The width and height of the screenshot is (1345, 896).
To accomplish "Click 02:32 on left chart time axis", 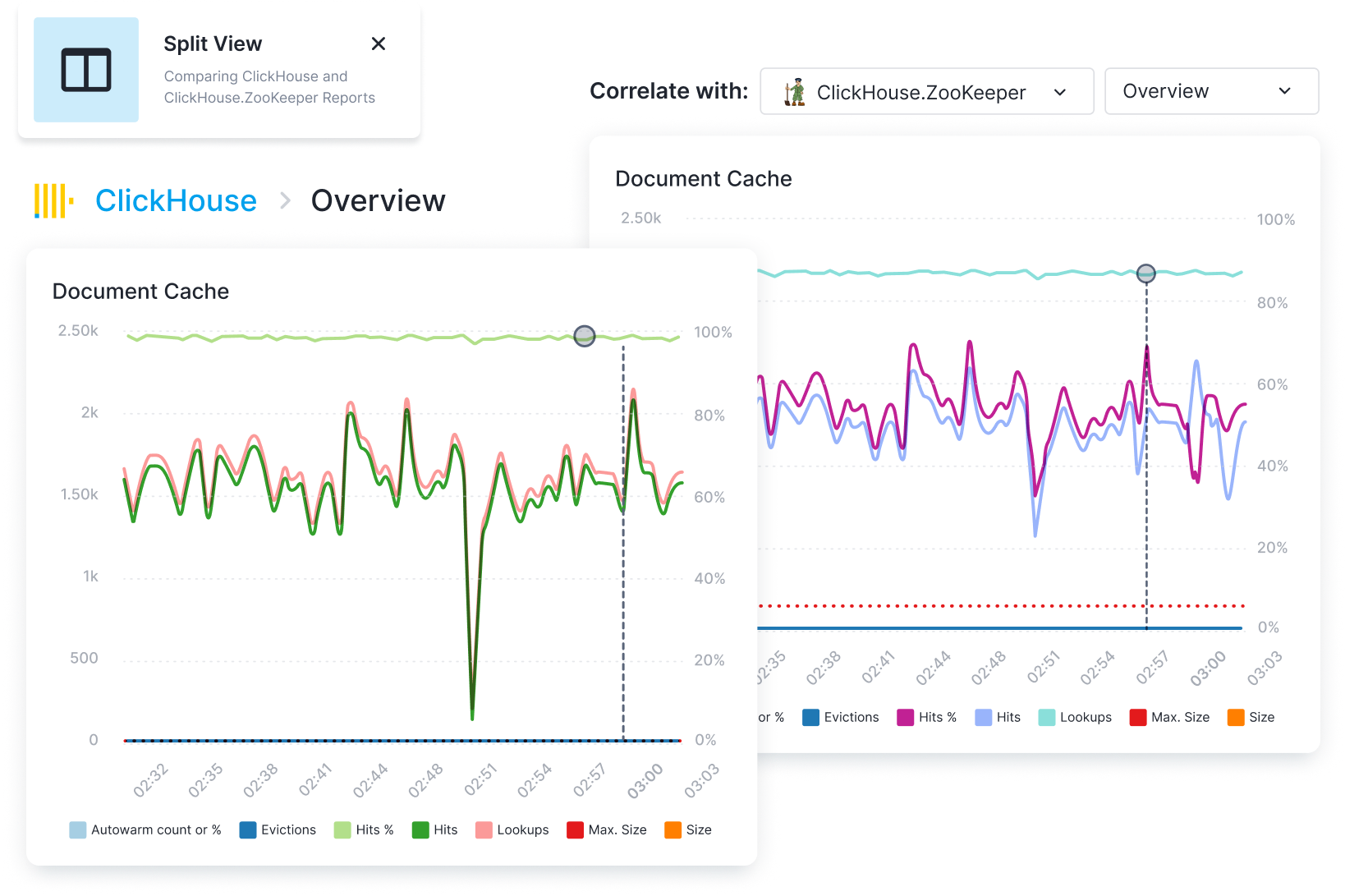I will pos(151,780).
